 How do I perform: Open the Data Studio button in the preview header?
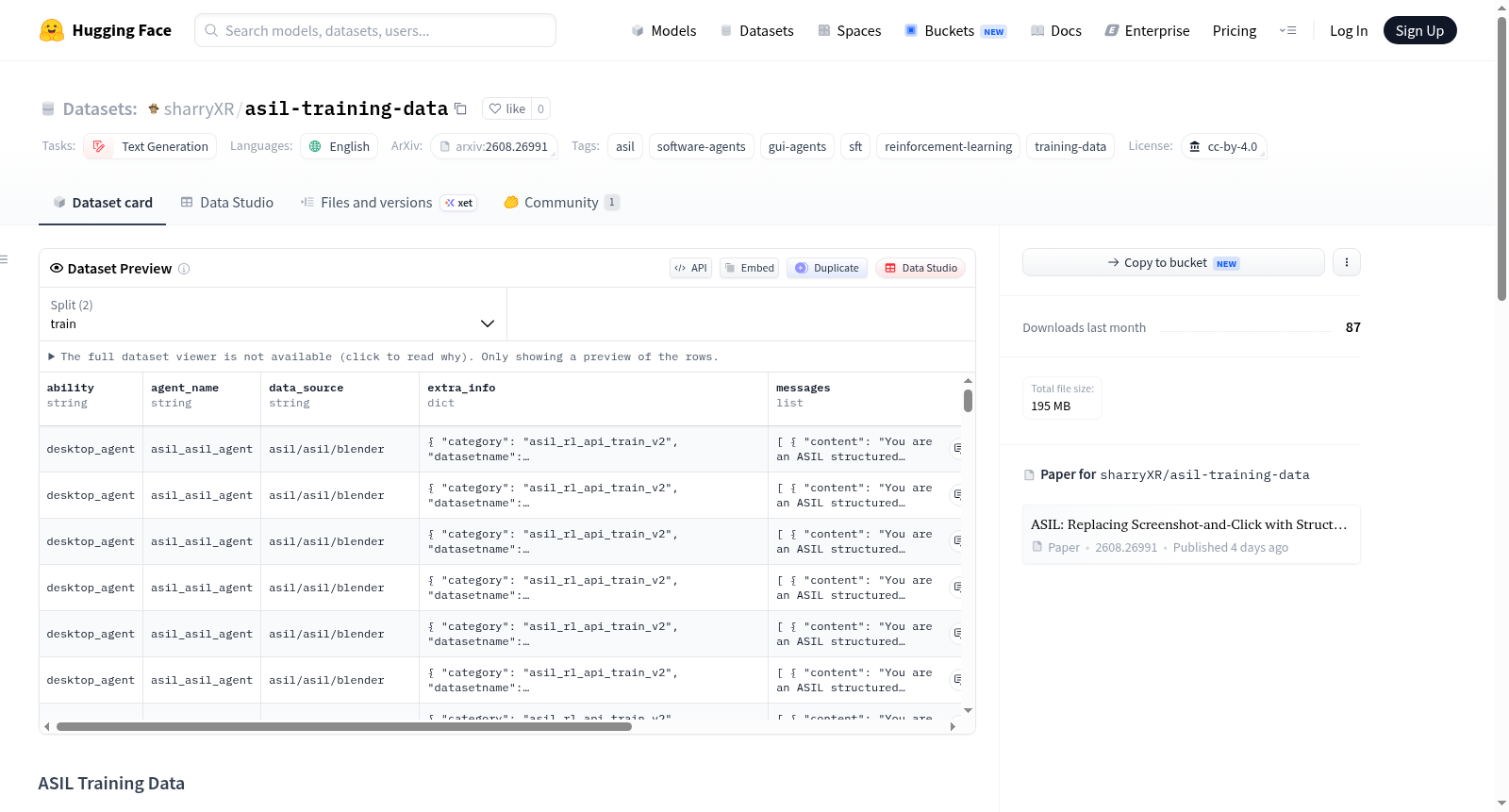tap(920, 268)
